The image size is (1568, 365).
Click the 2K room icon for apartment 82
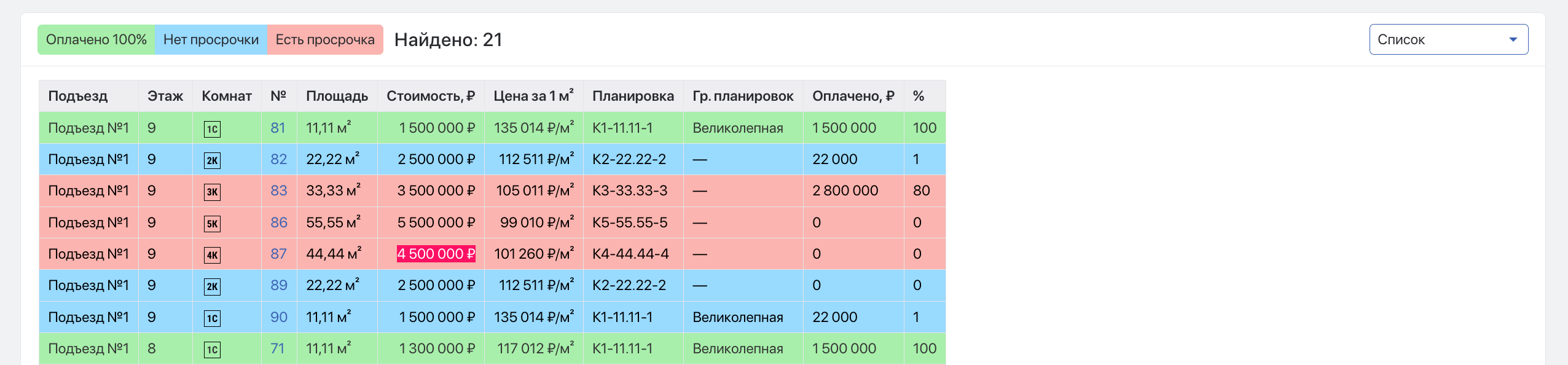tap(212, 160)
